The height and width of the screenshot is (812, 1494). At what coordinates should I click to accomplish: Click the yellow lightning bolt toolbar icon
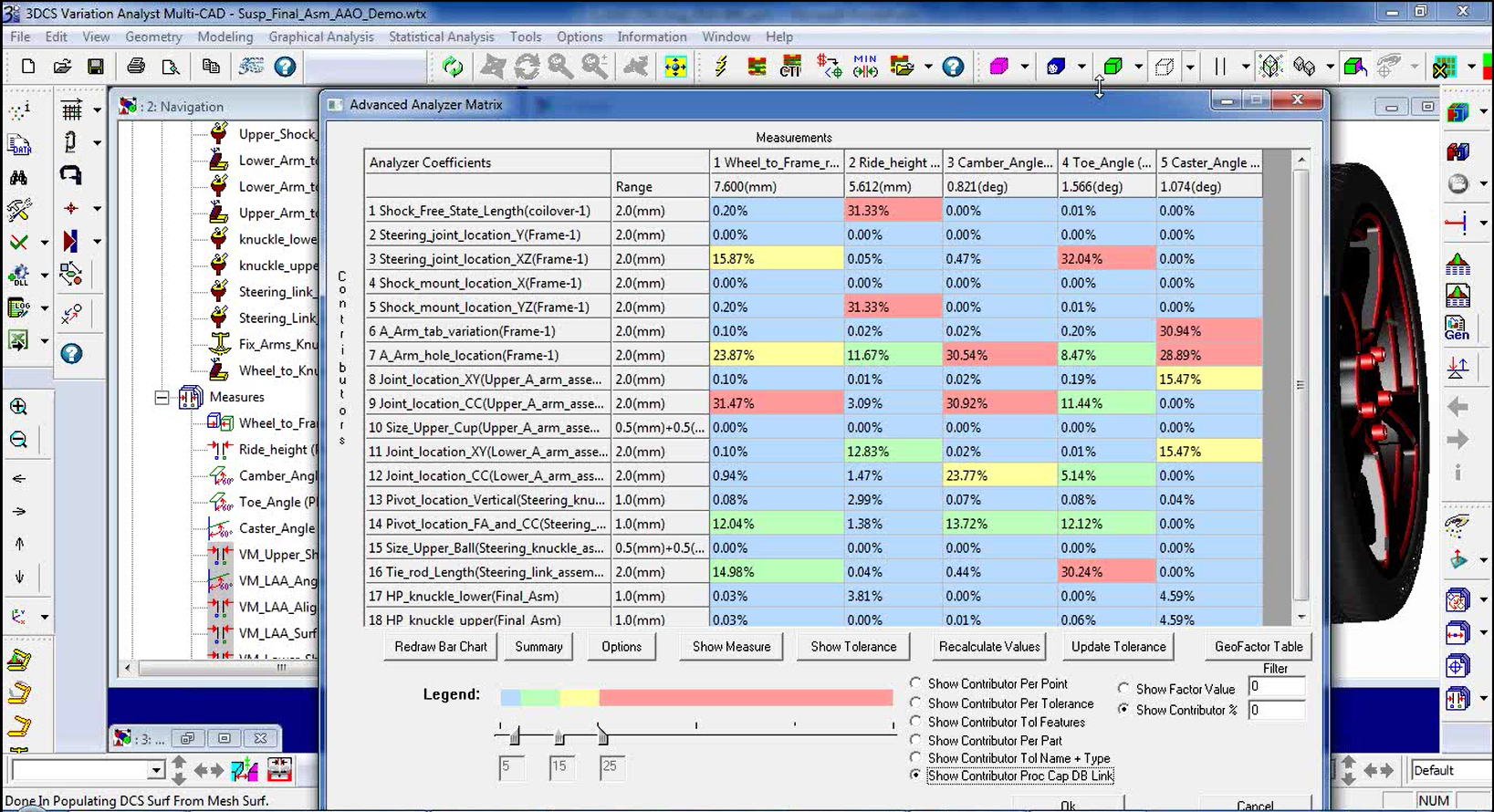(x=721, y=67)
